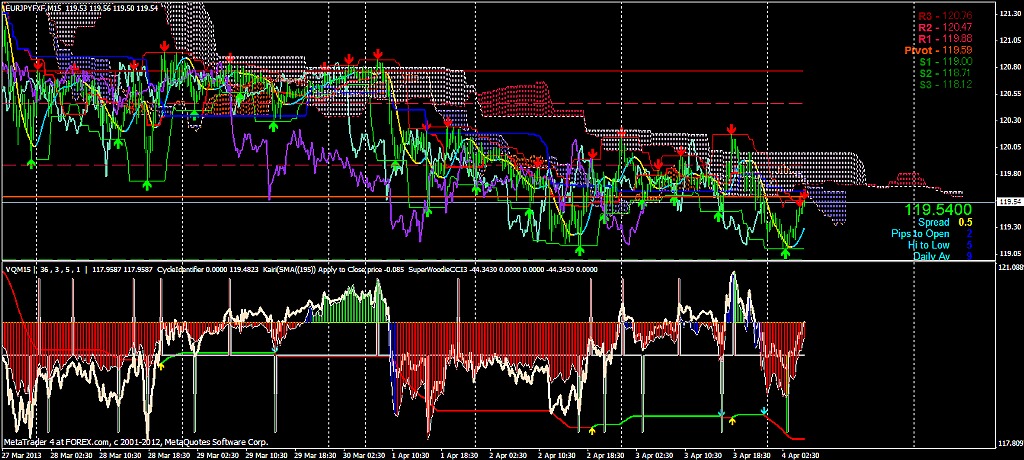Select the 121.30 level on price scale
The height and width of the screenshot is (460, 1024).
1009,15
